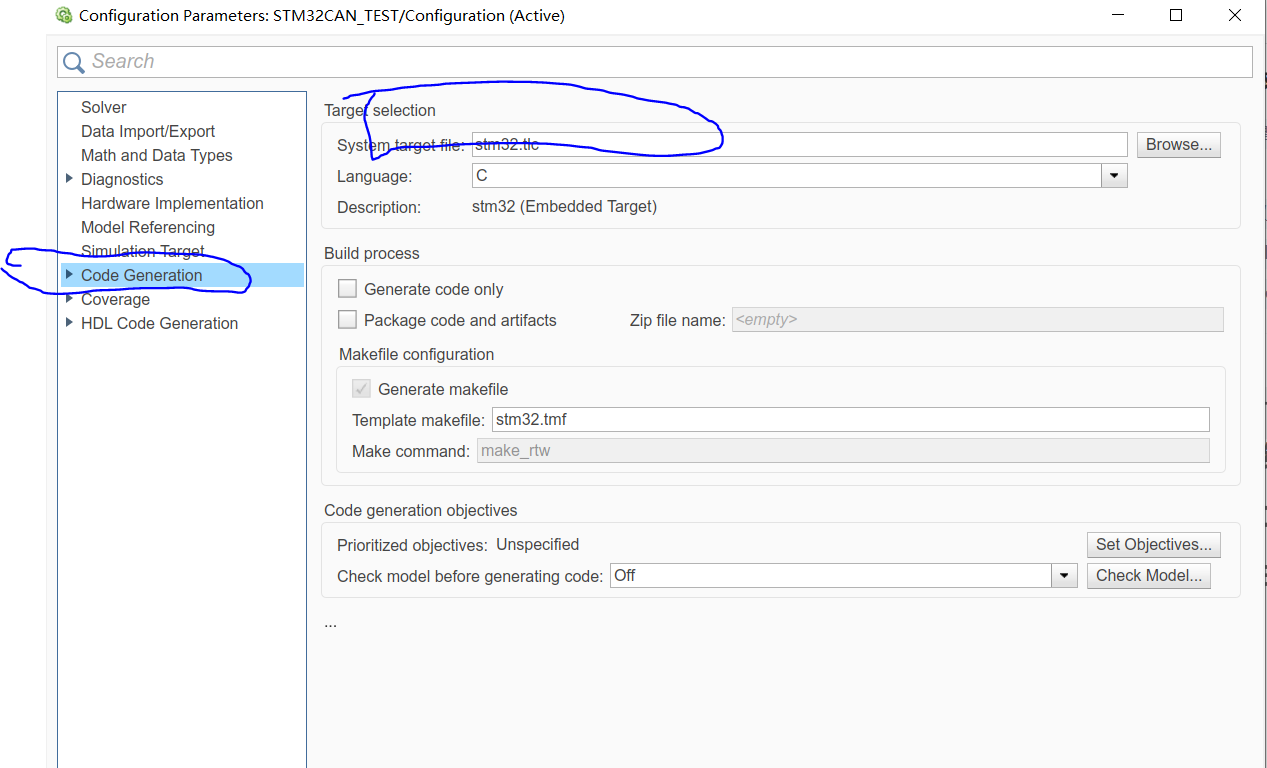Click the Template makefile field

click(x=850, y=419)
